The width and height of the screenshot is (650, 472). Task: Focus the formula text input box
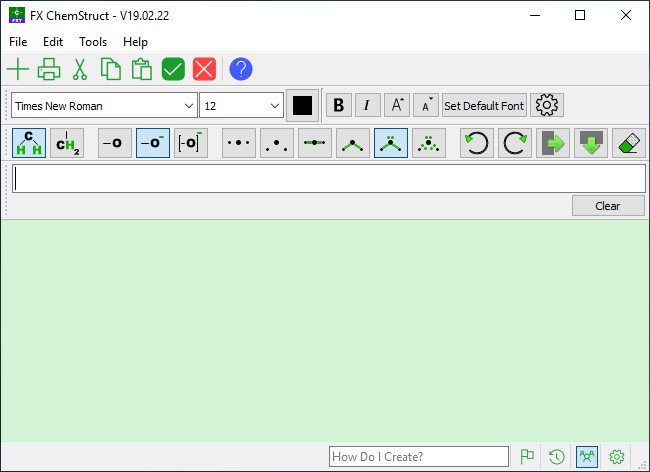point(329,179)
